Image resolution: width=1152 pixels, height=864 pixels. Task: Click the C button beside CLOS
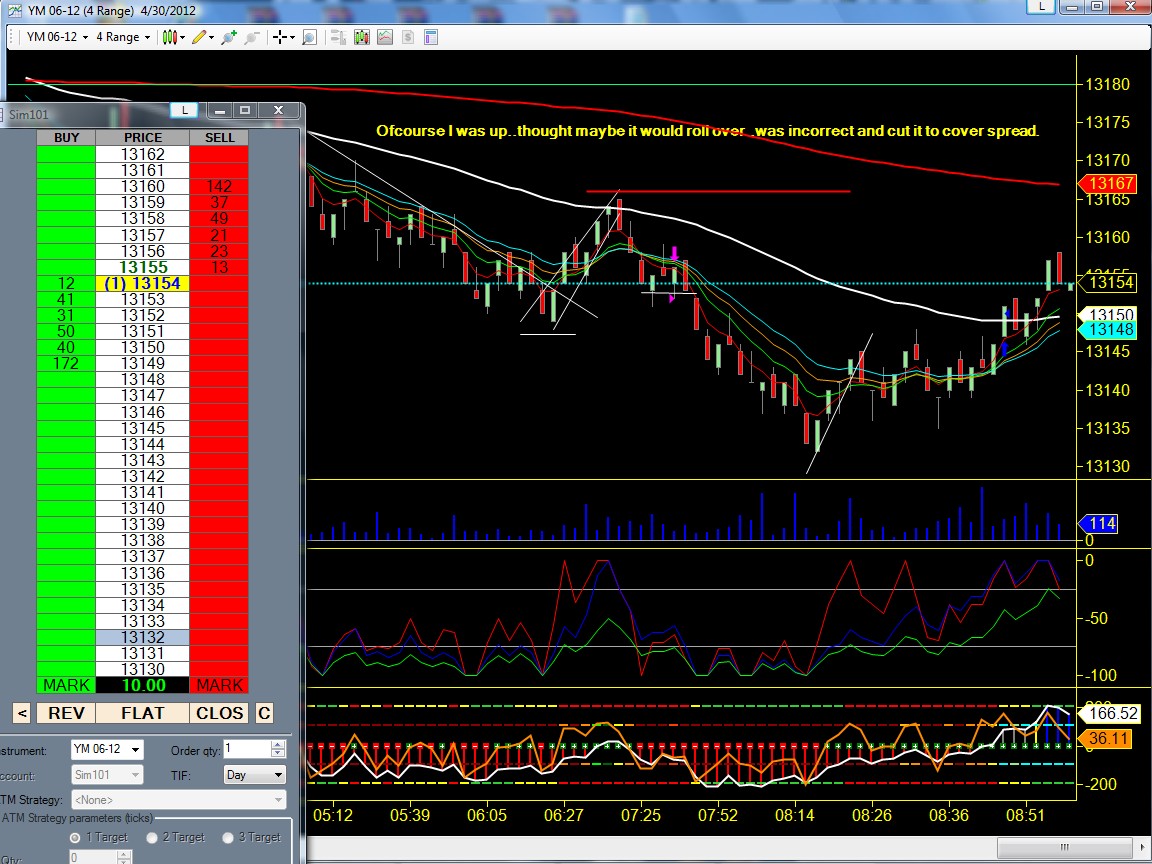coord(264,713)
